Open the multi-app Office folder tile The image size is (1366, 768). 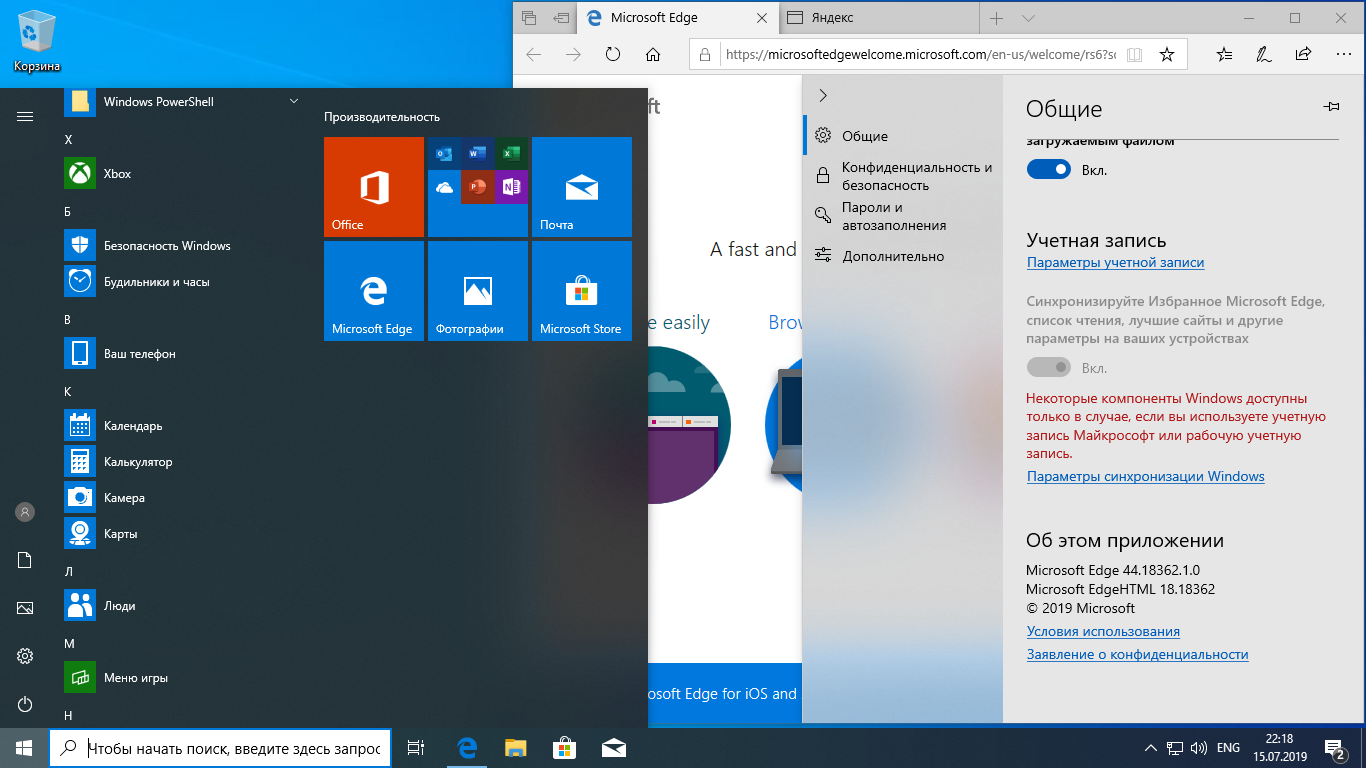pos(478,187)
